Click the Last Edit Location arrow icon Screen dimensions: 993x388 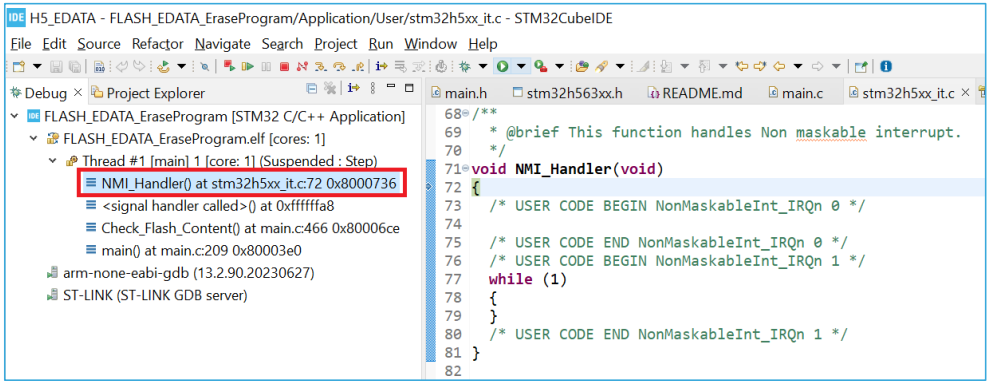pyautogui.click(x=742, y=66)
